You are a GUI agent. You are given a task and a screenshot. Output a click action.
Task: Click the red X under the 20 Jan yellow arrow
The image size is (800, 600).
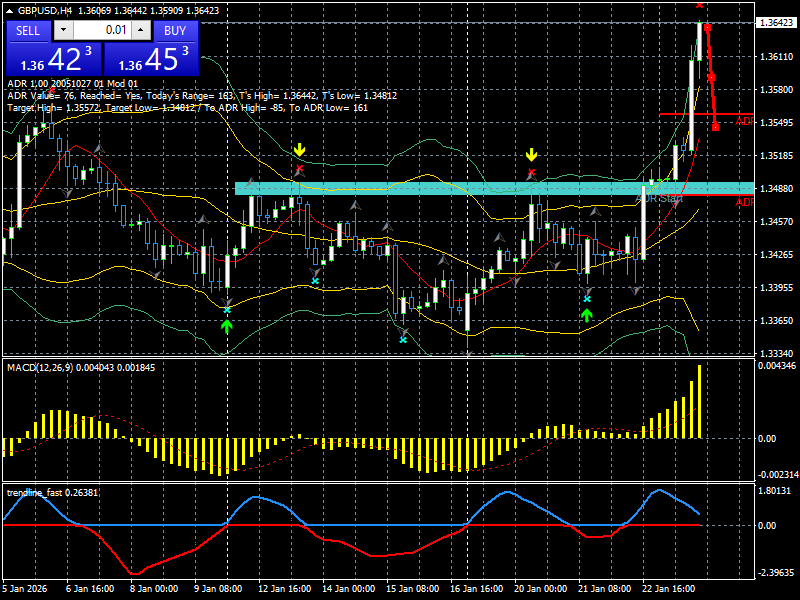point(532,172)
